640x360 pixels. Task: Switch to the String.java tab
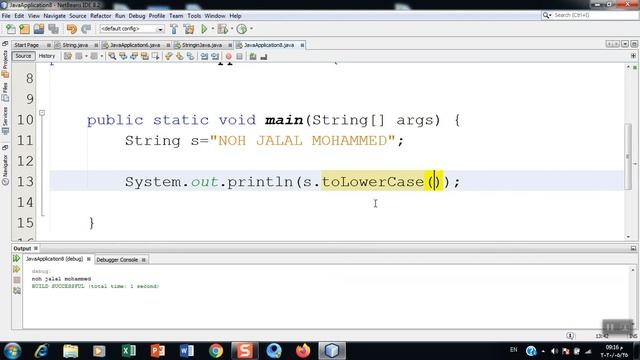[x=75, y=45]
